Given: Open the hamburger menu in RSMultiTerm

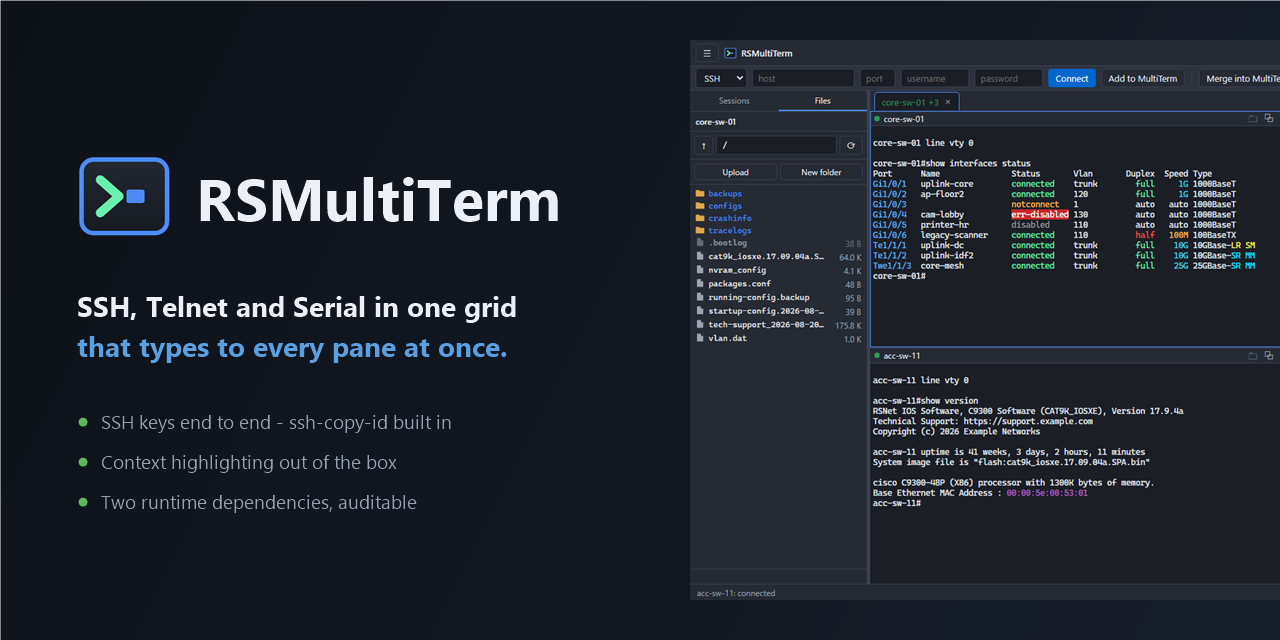Looking at the screenshot, I should pyautogui.click(x=707, y=53).
